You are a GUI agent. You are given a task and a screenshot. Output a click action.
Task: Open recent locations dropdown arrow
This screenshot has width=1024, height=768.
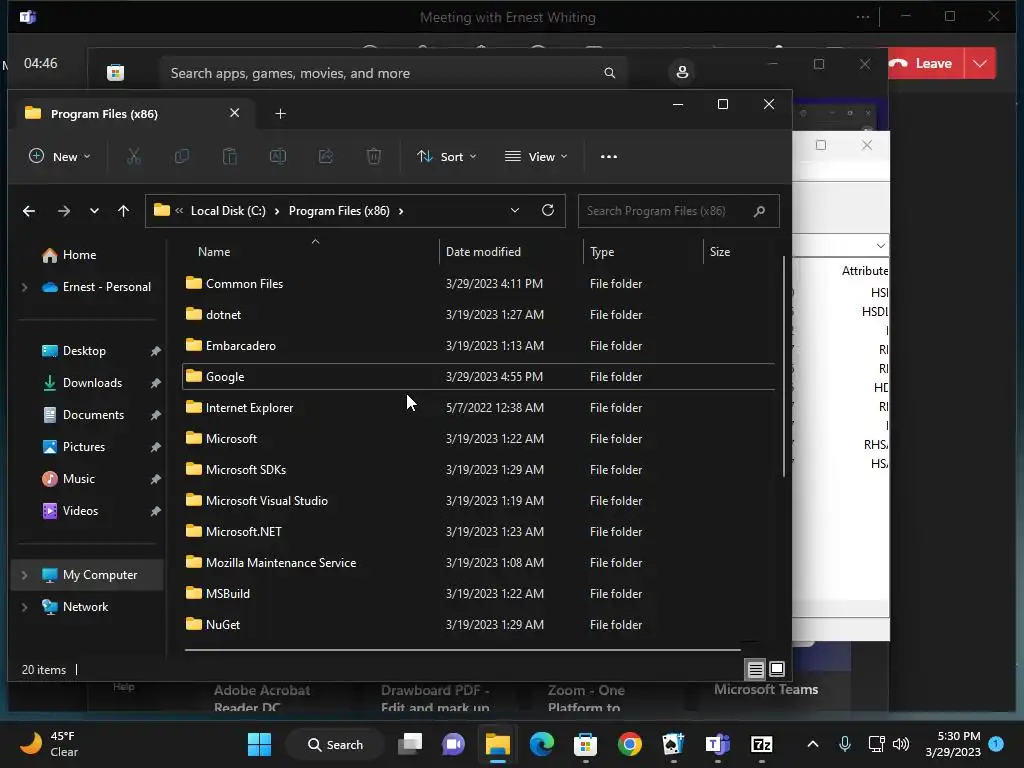94,211
